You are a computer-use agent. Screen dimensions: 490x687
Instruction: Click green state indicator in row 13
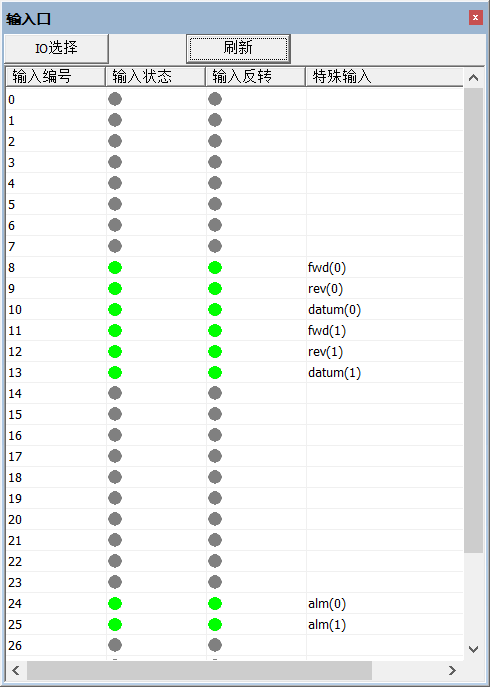pyautogui.click(x=115, y=373)
